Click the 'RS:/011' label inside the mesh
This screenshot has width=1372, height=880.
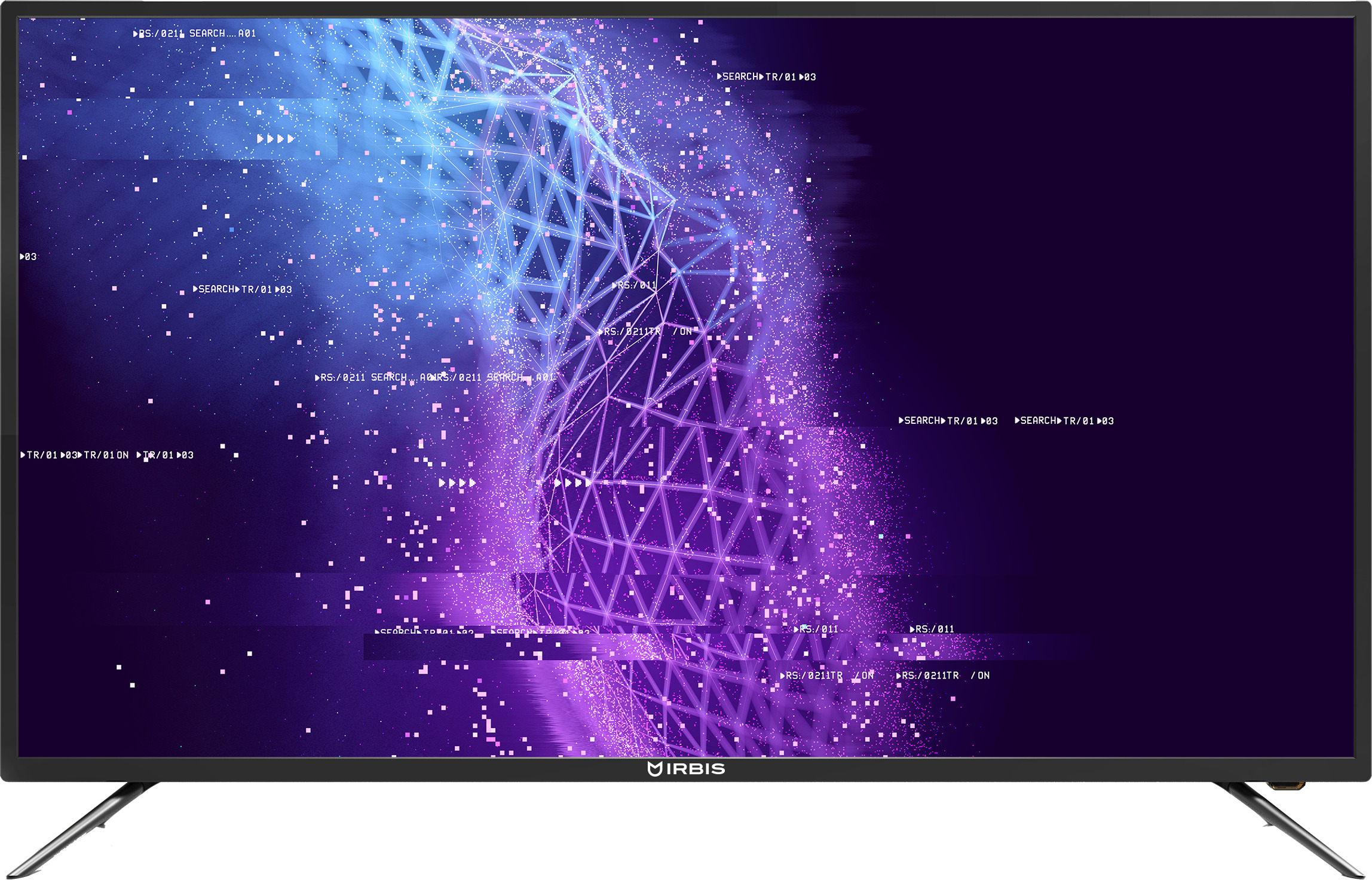(635, 285)
